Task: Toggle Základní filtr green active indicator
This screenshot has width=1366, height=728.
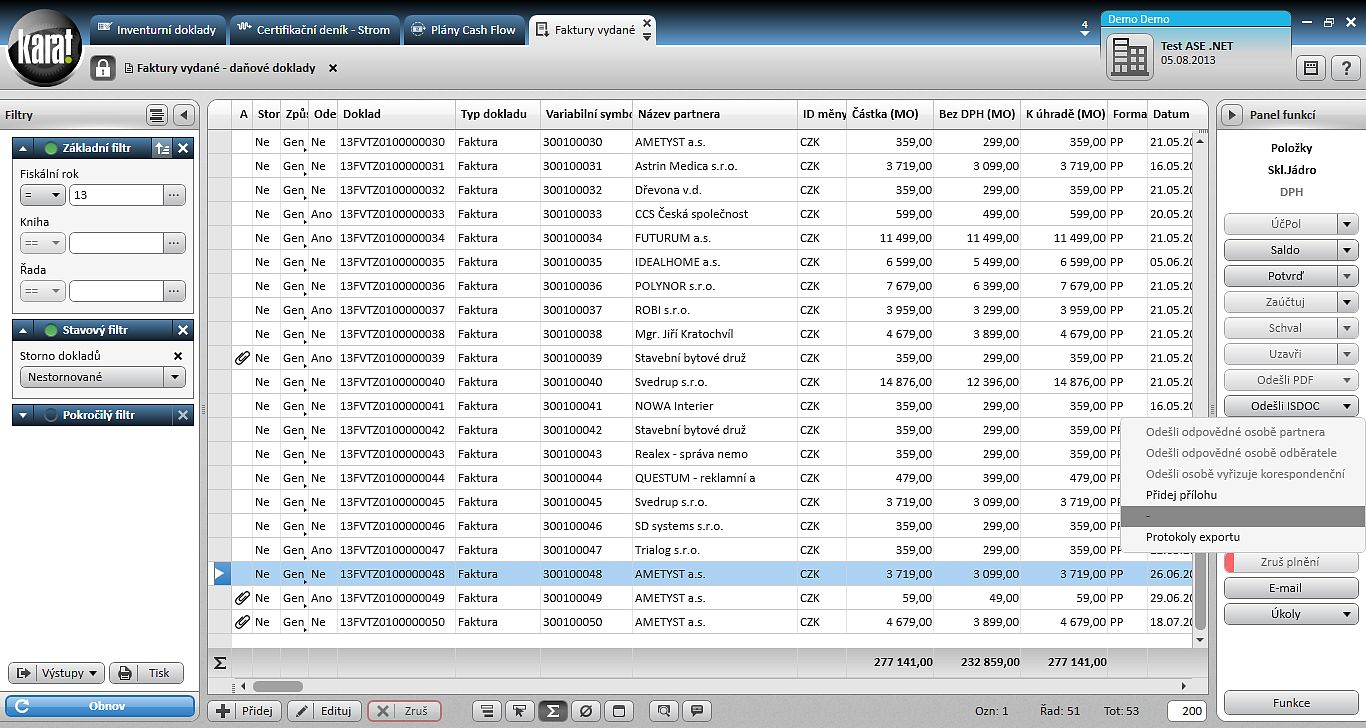Action: point(51,148)
